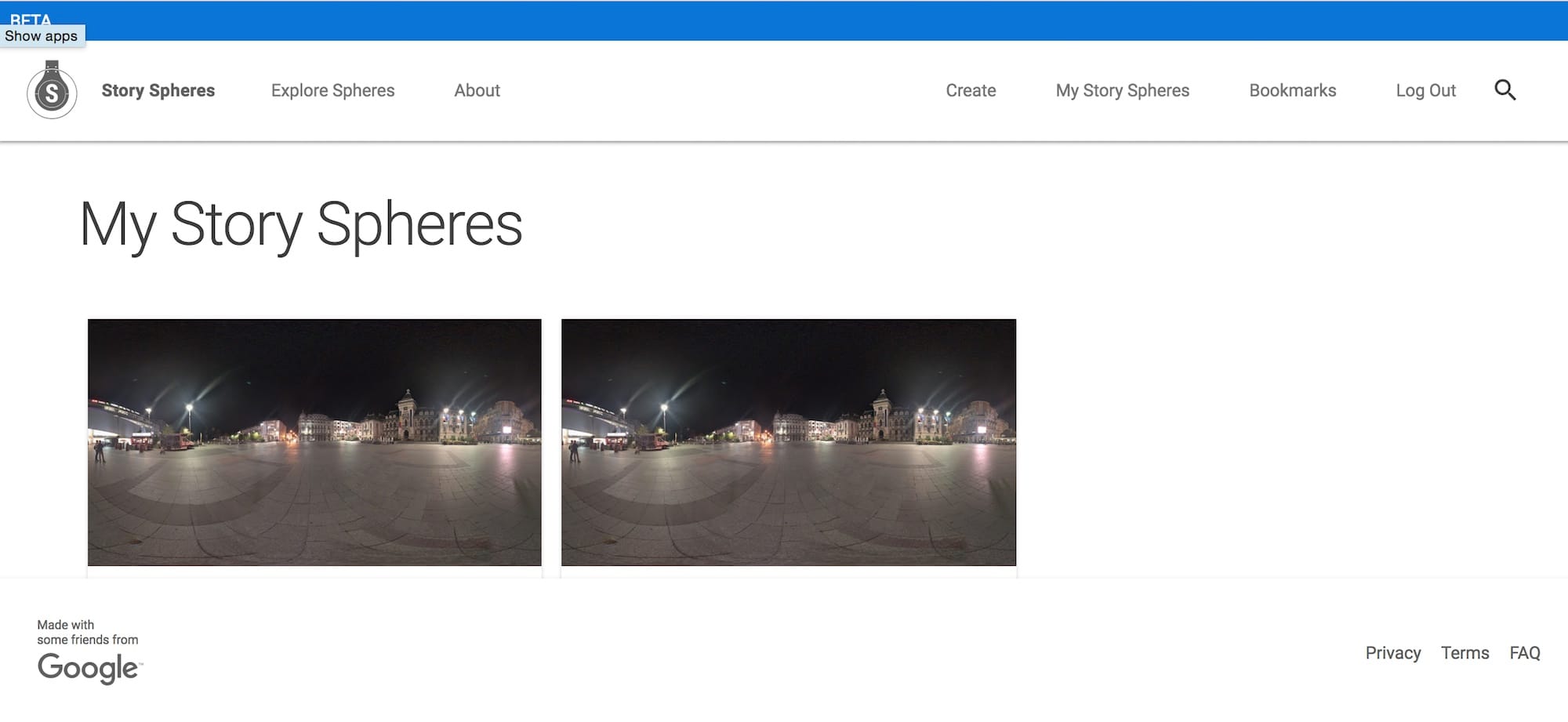The height and width of the screenshot is (722, 1568).
Task: Click the Story Spheres brand name text
Action: coord(158,91)
